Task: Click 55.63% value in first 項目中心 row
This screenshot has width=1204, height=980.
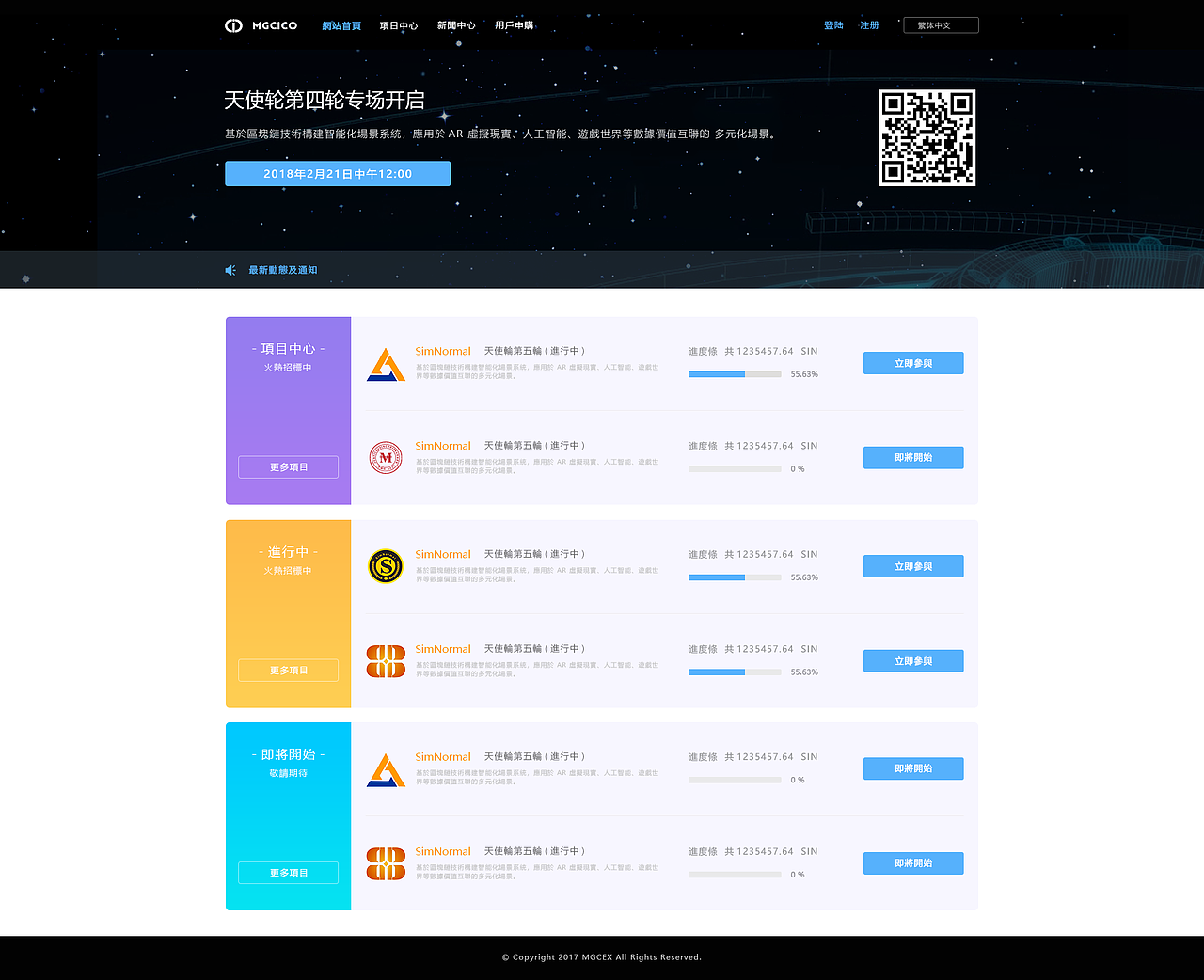Action: [804, 374]
